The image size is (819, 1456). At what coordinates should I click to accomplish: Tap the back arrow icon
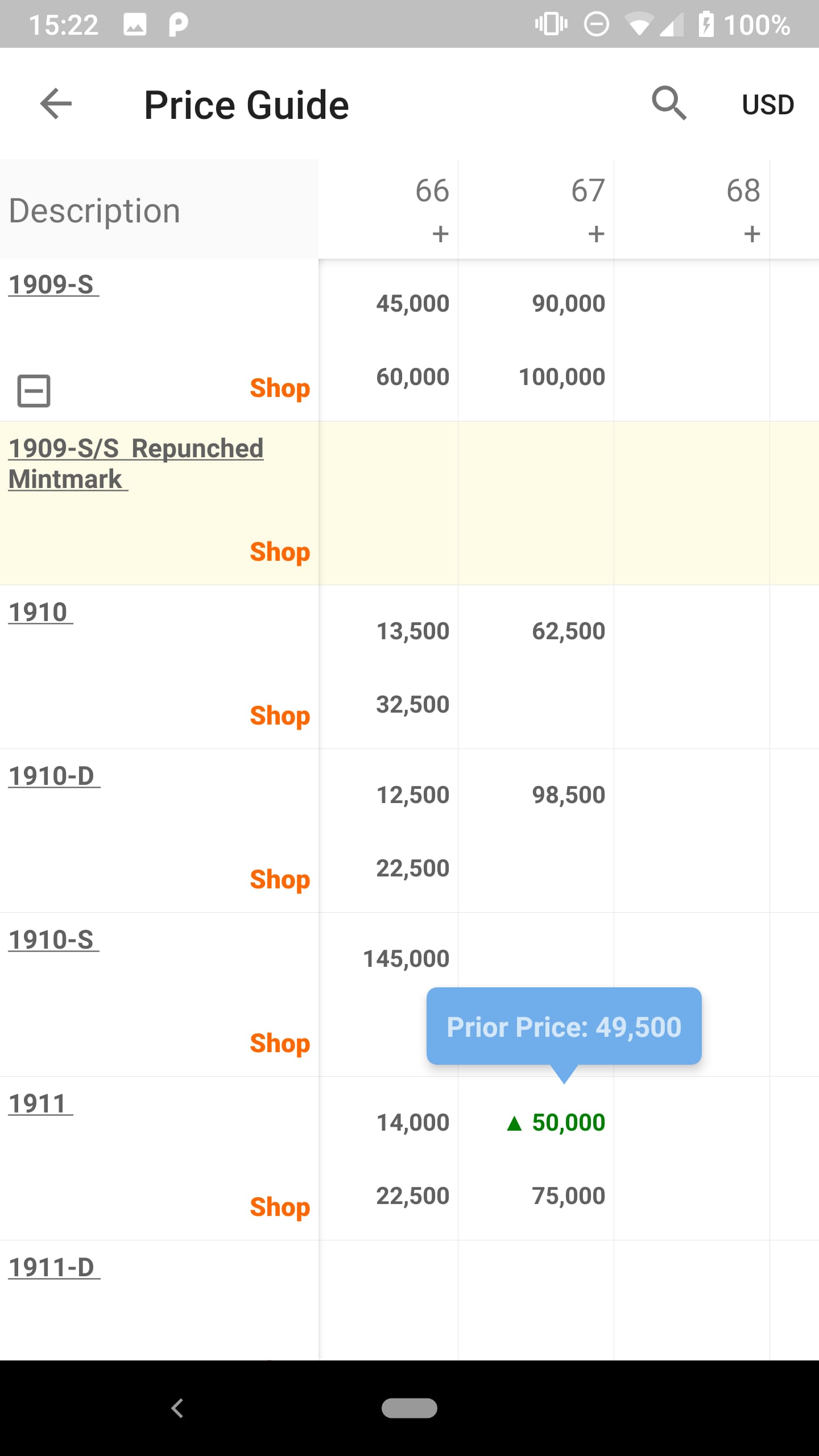56,104
